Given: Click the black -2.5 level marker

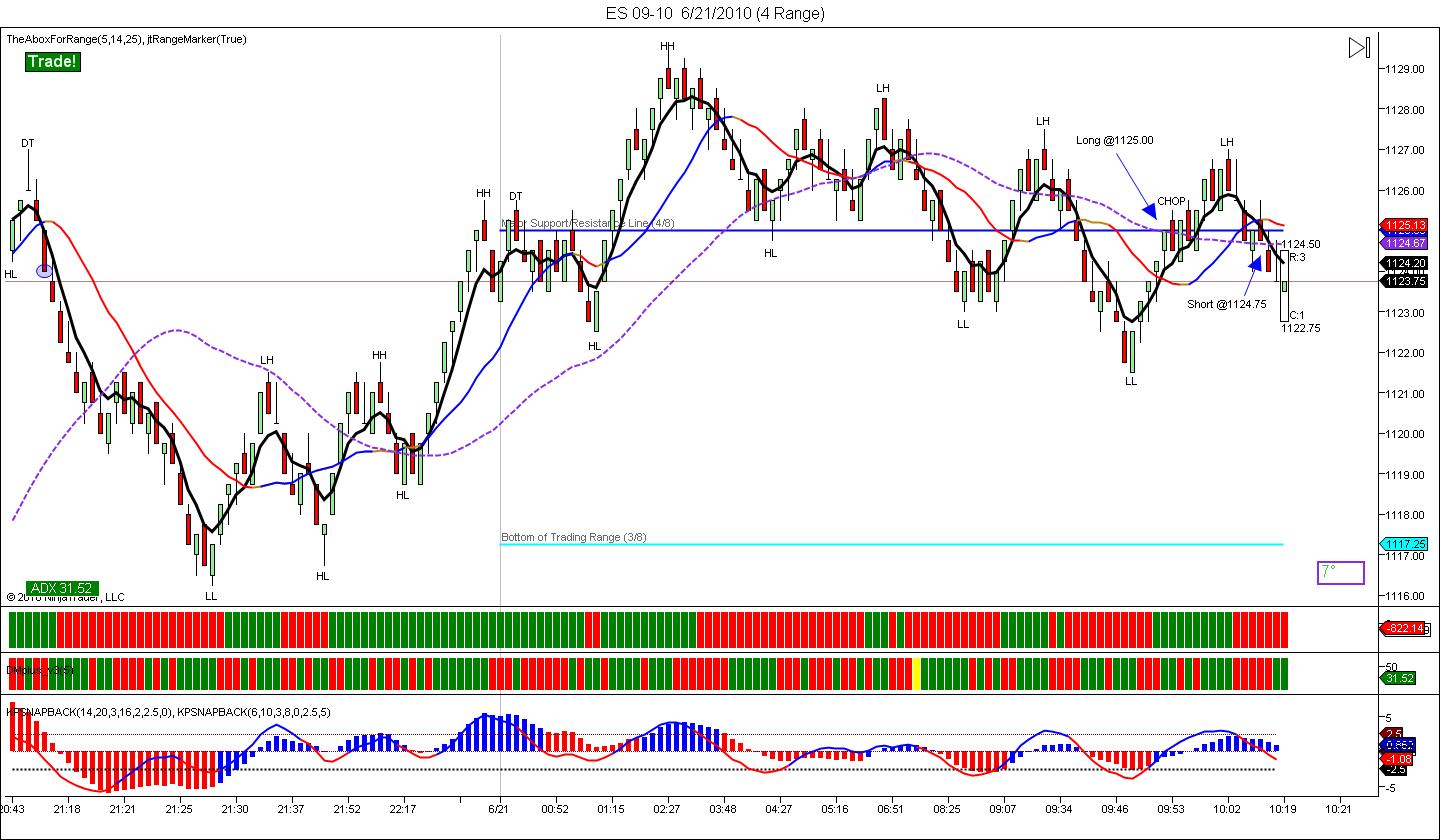Looking at the screenshot, I should (1393, 769).
